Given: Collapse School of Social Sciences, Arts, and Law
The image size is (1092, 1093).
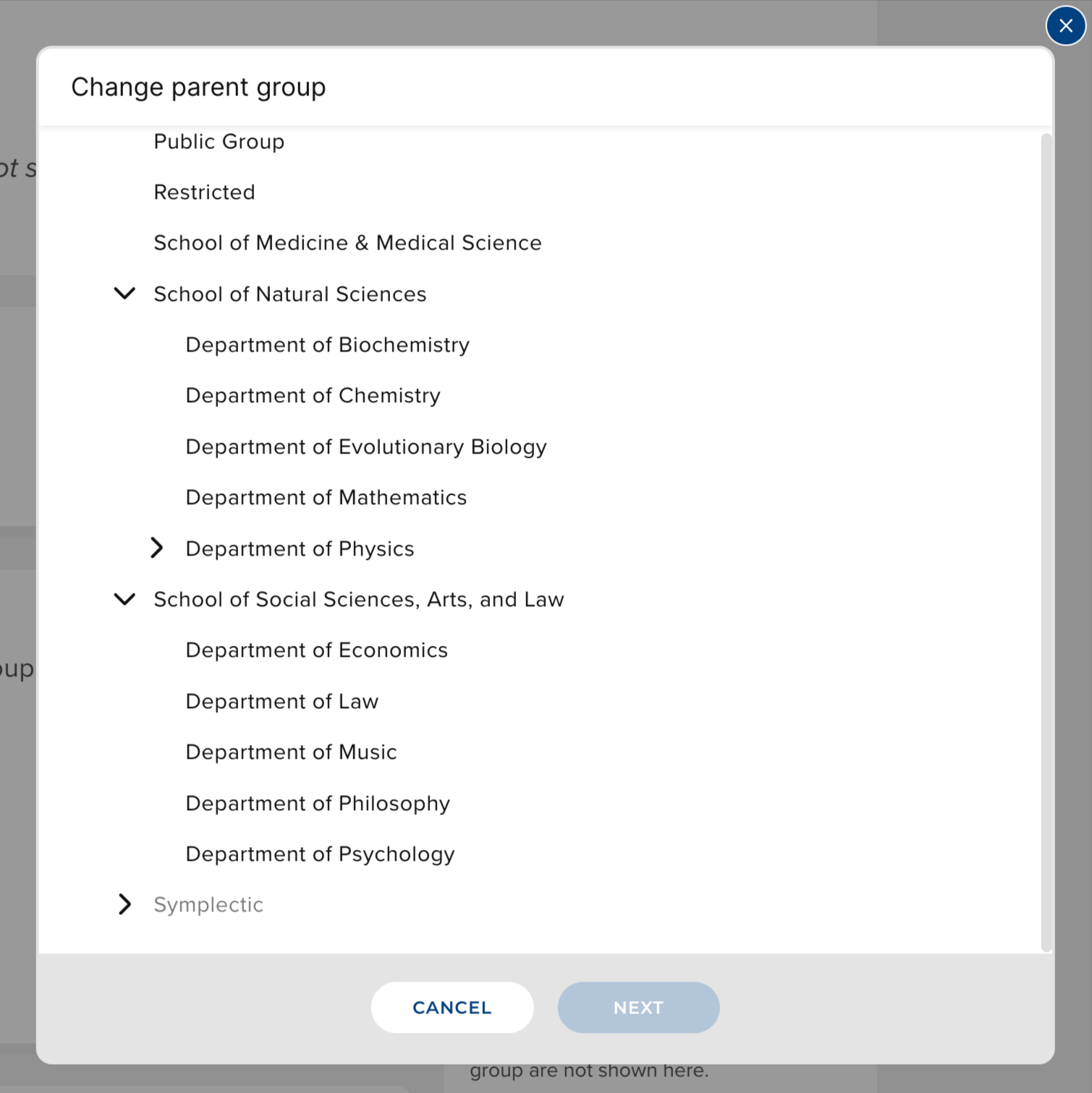Looking at the screenshot, I should click(125, 599).
